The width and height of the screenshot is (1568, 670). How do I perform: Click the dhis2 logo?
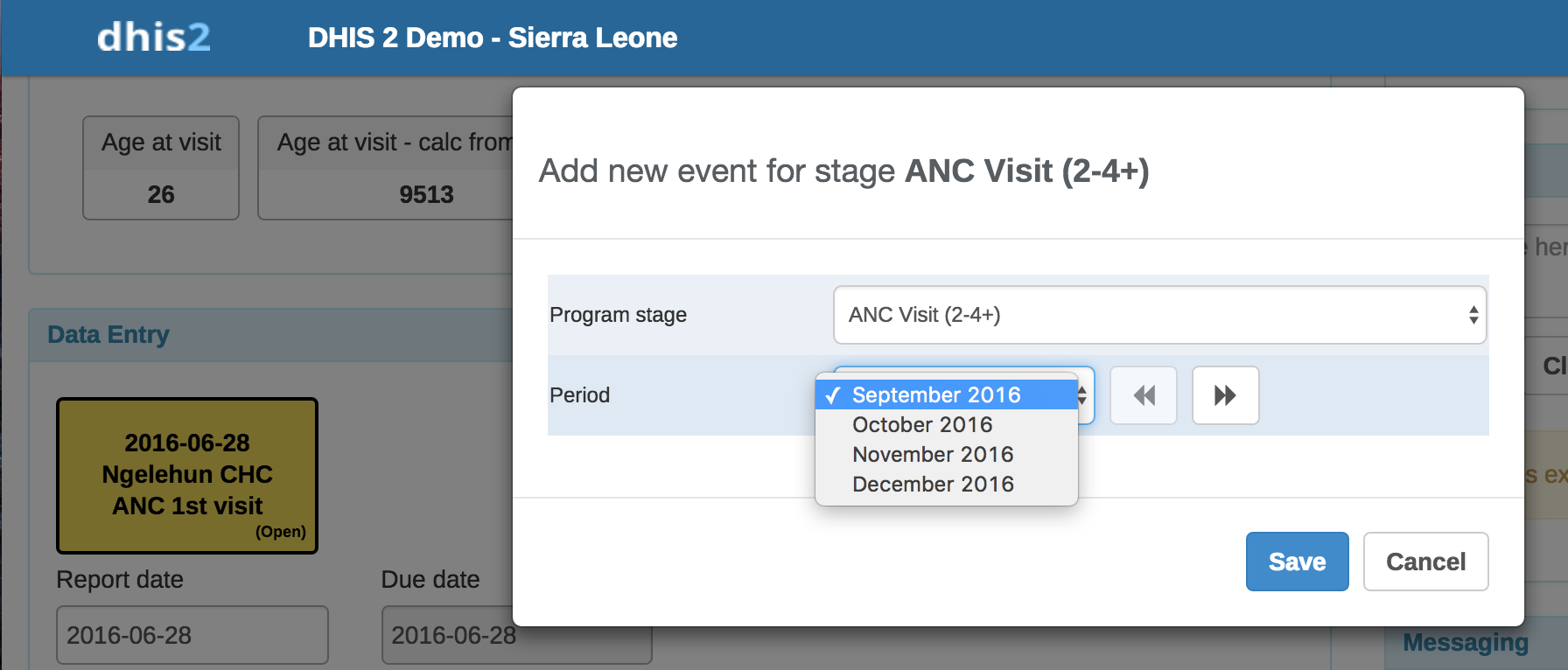pyautogui.click(x=154, y=38)
